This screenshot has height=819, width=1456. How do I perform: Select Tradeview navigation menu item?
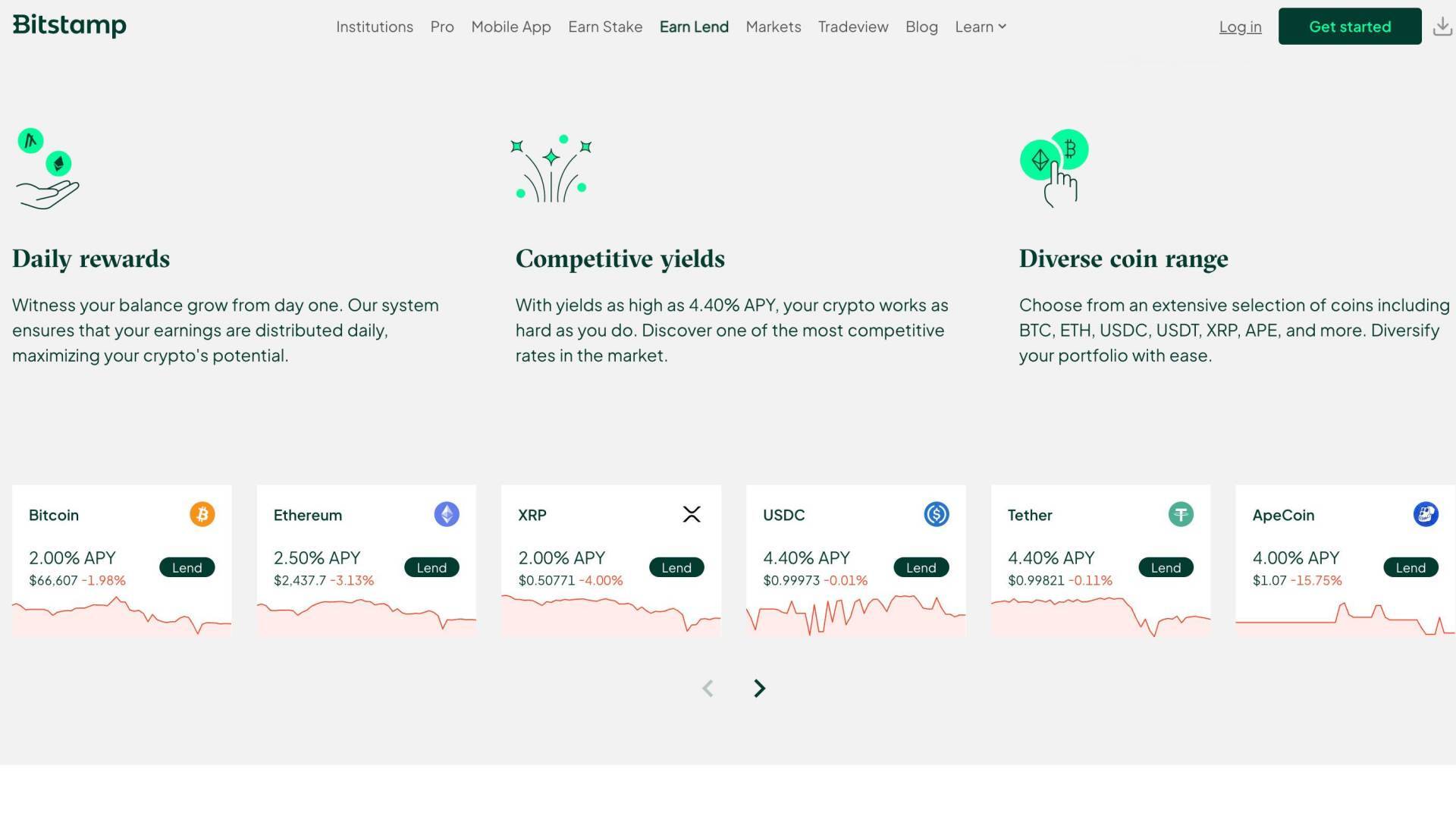[853, 26]
